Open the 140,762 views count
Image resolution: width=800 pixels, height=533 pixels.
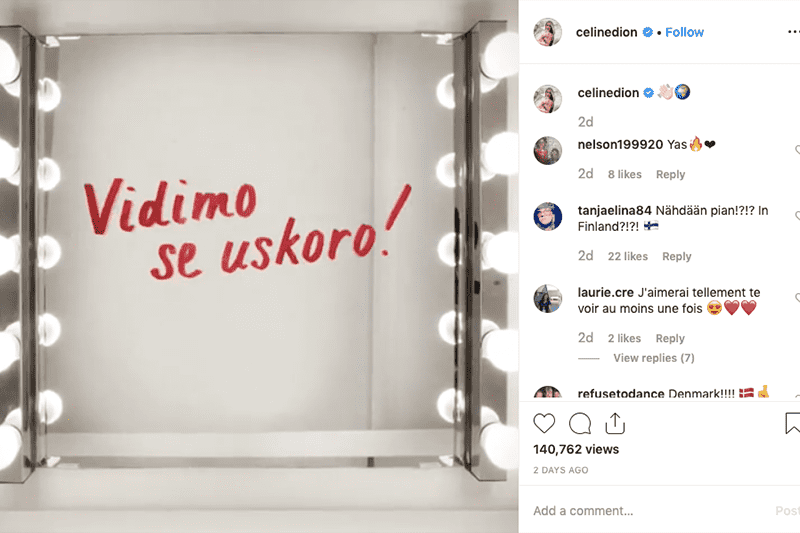click(576, 449)
